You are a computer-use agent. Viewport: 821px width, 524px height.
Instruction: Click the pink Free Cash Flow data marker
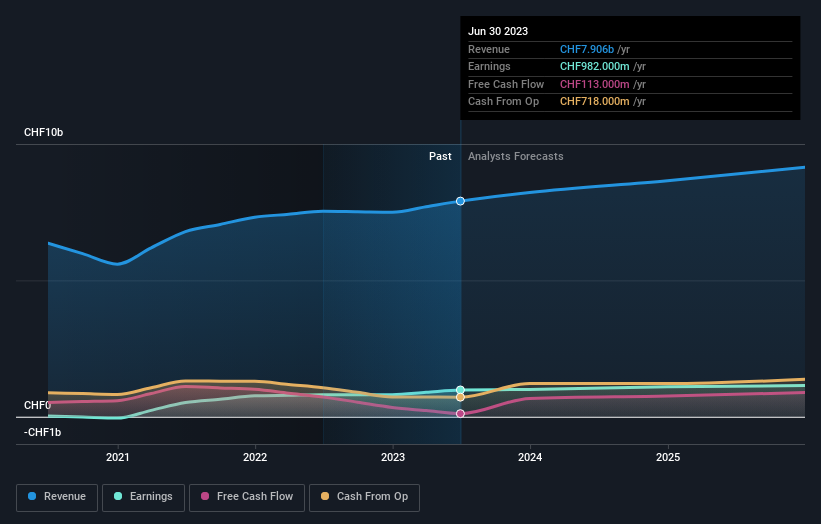tap(460, 414)
